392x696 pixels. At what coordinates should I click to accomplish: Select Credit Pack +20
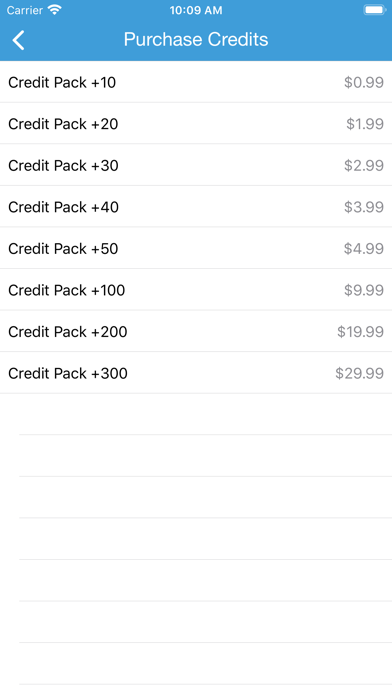(x=196, y=124)
